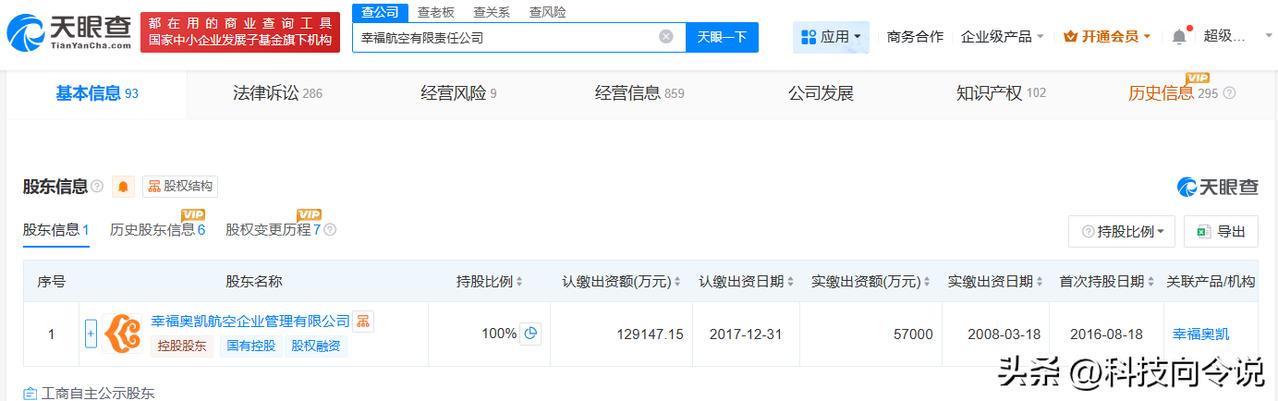Screen dimensions: 1278x401
Task: Open notifications via the bell icon in header
Action: click(x=1179, y=37)
